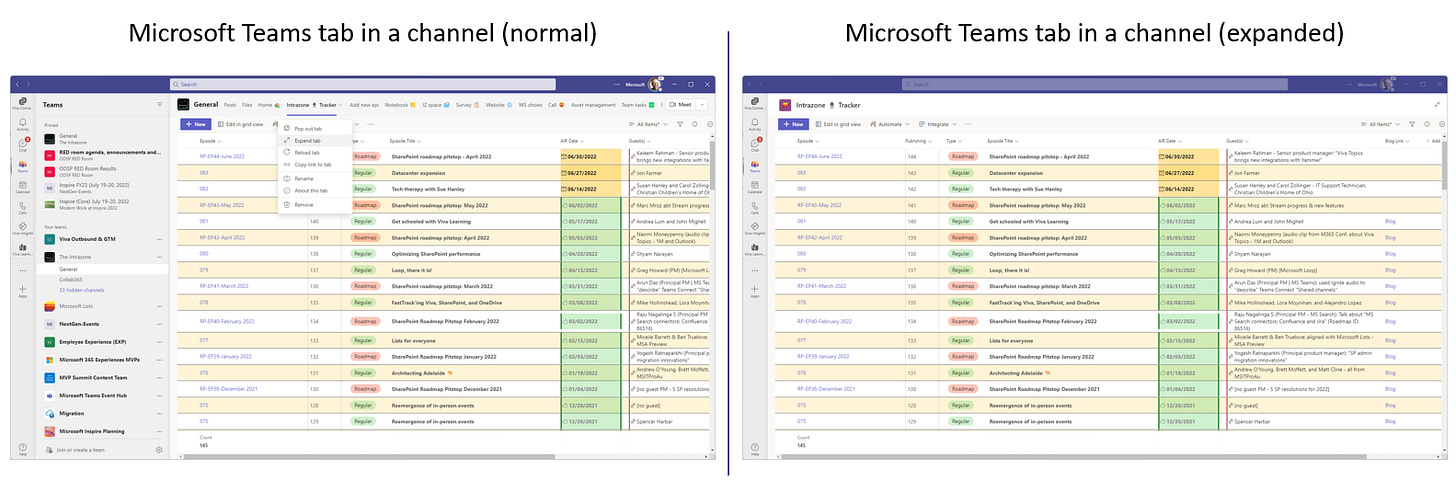The image size is (1456, 482).
Task: Open Calendar in the expanded window rail
Action: pyautogui.click(x=754, y=187)
